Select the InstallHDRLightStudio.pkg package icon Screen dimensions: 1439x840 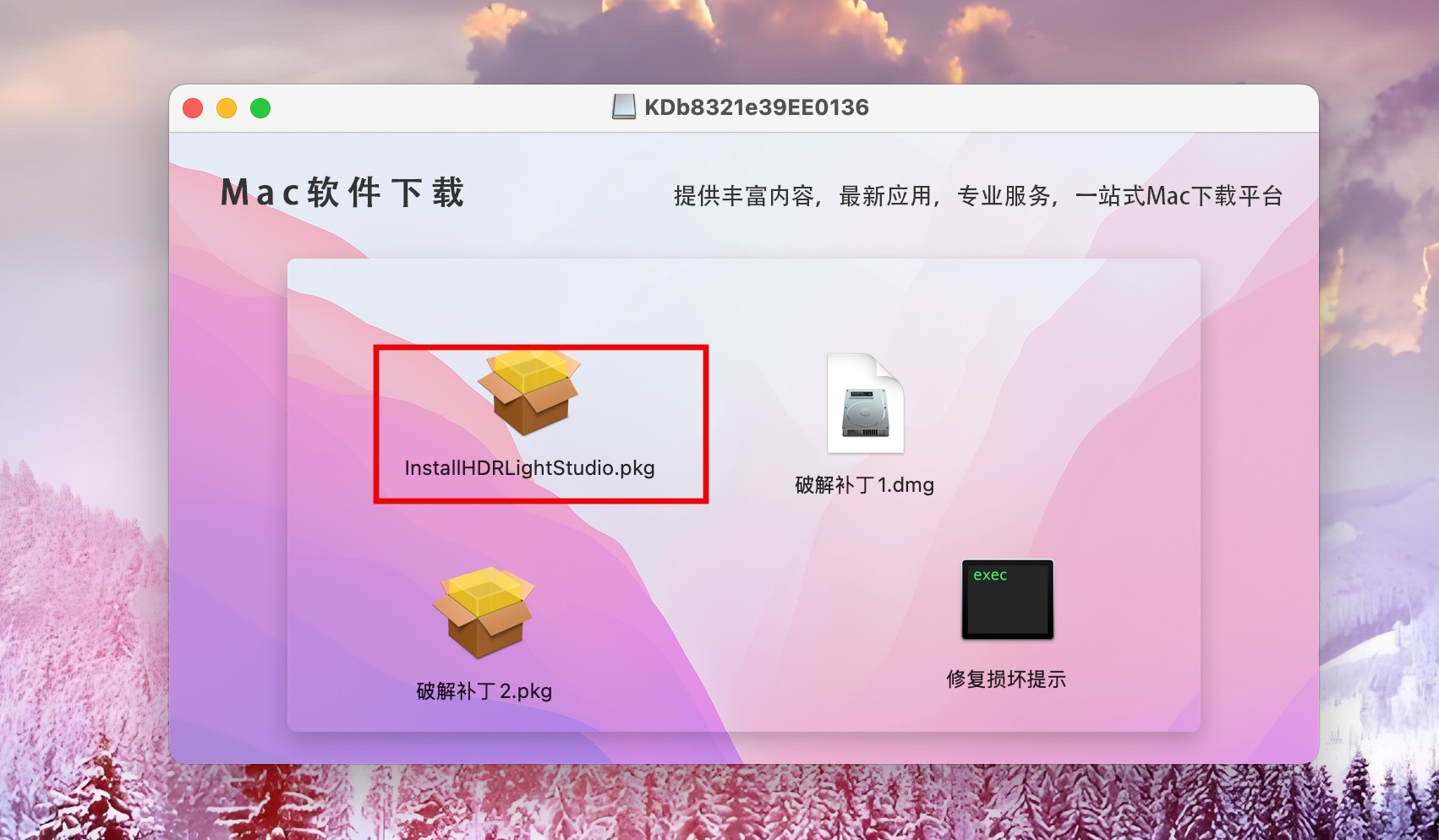coord(530,392)
